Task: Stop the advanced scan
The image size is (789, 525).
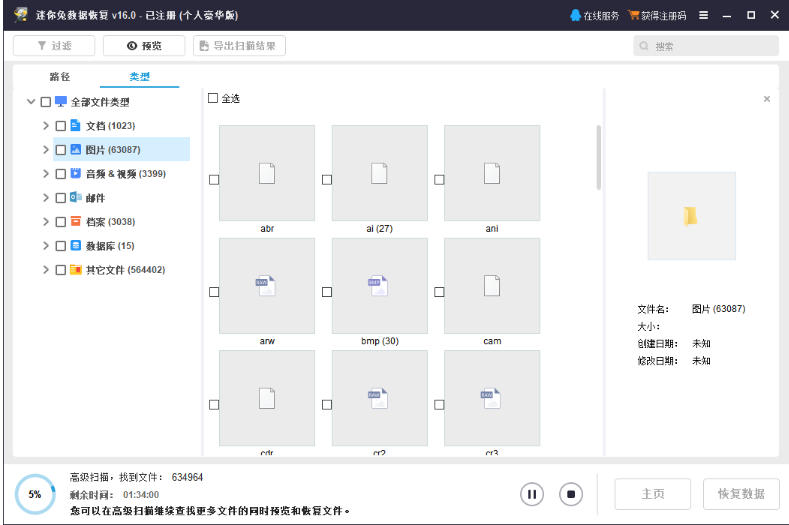Action: click(571, 494)
